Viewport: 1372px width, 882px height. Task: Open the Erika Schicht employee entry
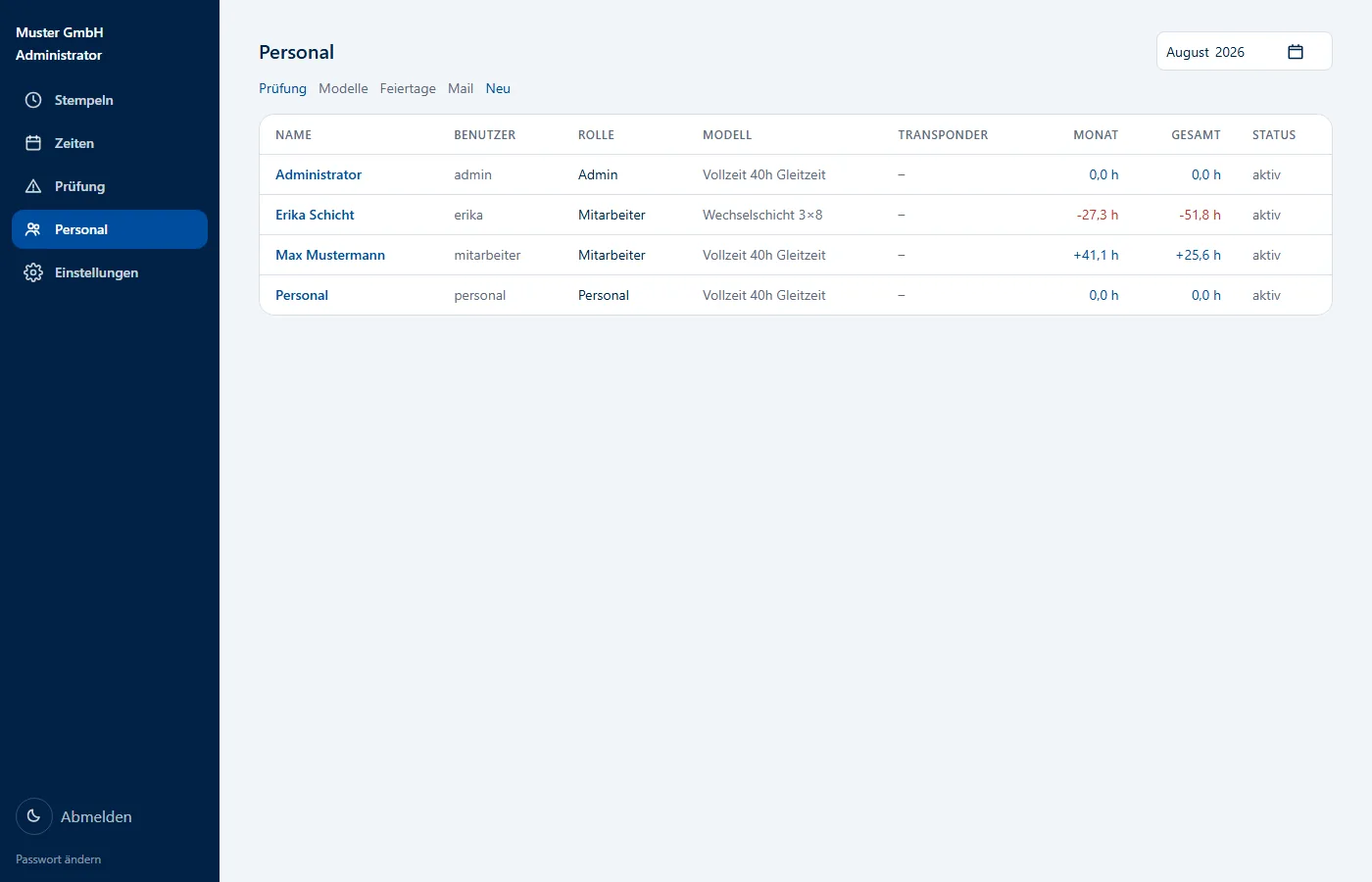point(315,215)
